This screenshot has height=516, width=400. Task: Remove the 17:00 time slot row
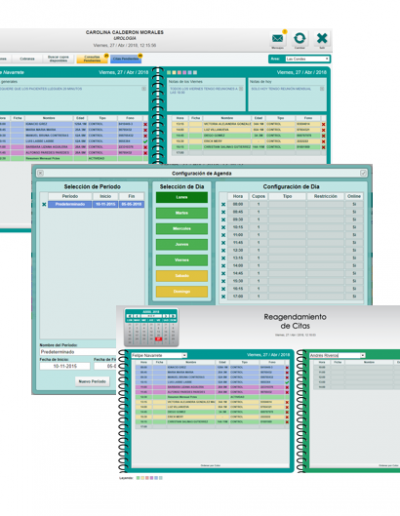(x=223, y=296)
